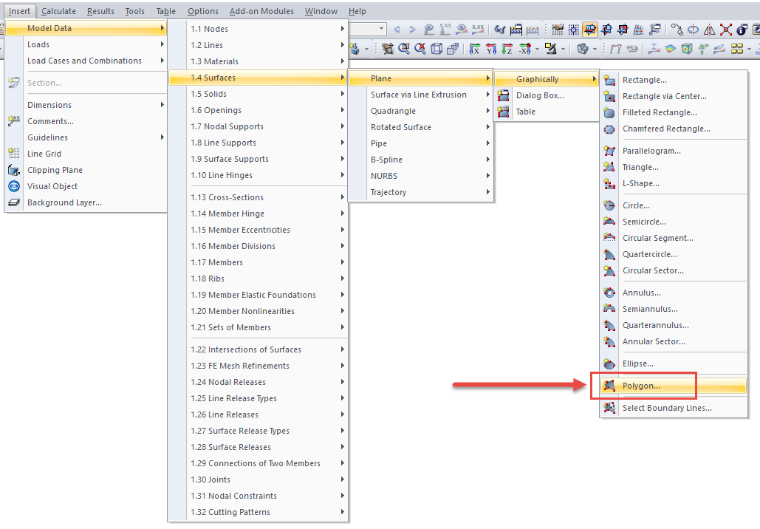The height and width of the screenshot is (529, 760).
Task: Open the Results menu
Action: pyautogui.click(x=100, y=11)
